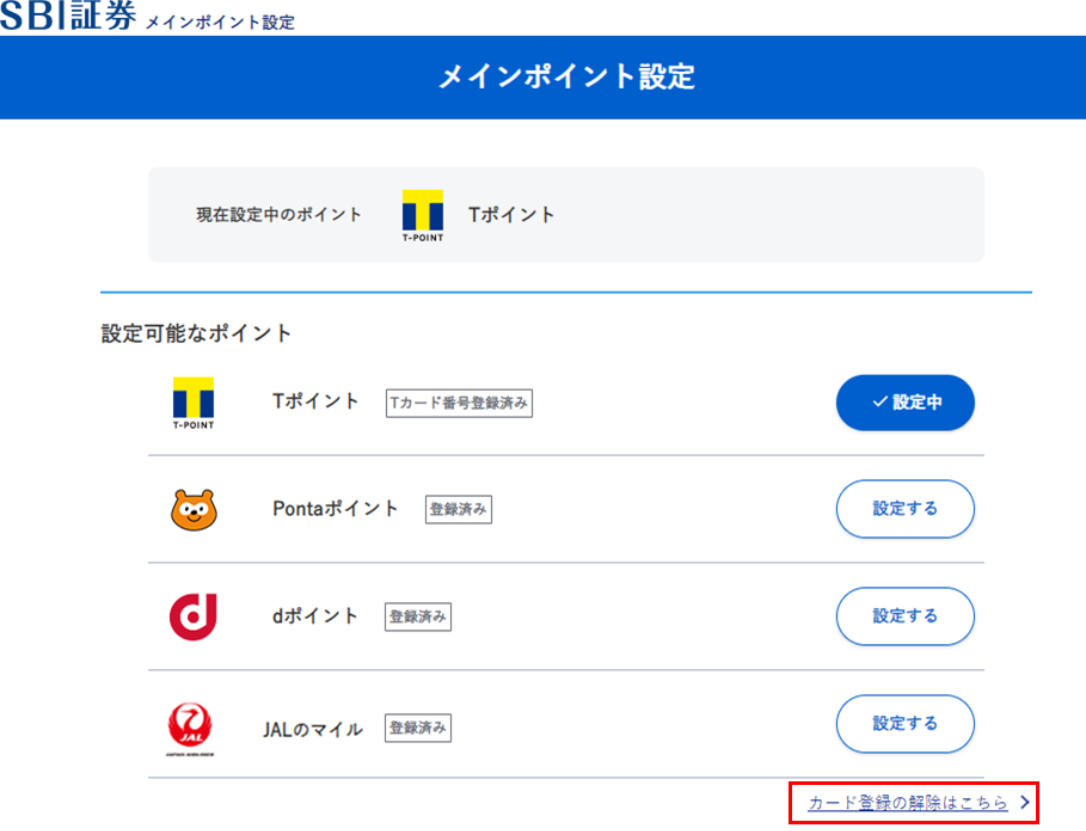Image resolution: width=1086 pixels, height=831 pixels.
Task: Click the Ponta bear icon
Action: click(194, 510)
